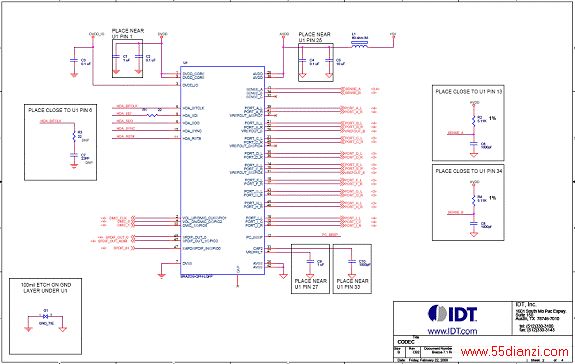Open the www.55dianzi.com watermark link
Viewport: 575px width, 364px height.
514,353
